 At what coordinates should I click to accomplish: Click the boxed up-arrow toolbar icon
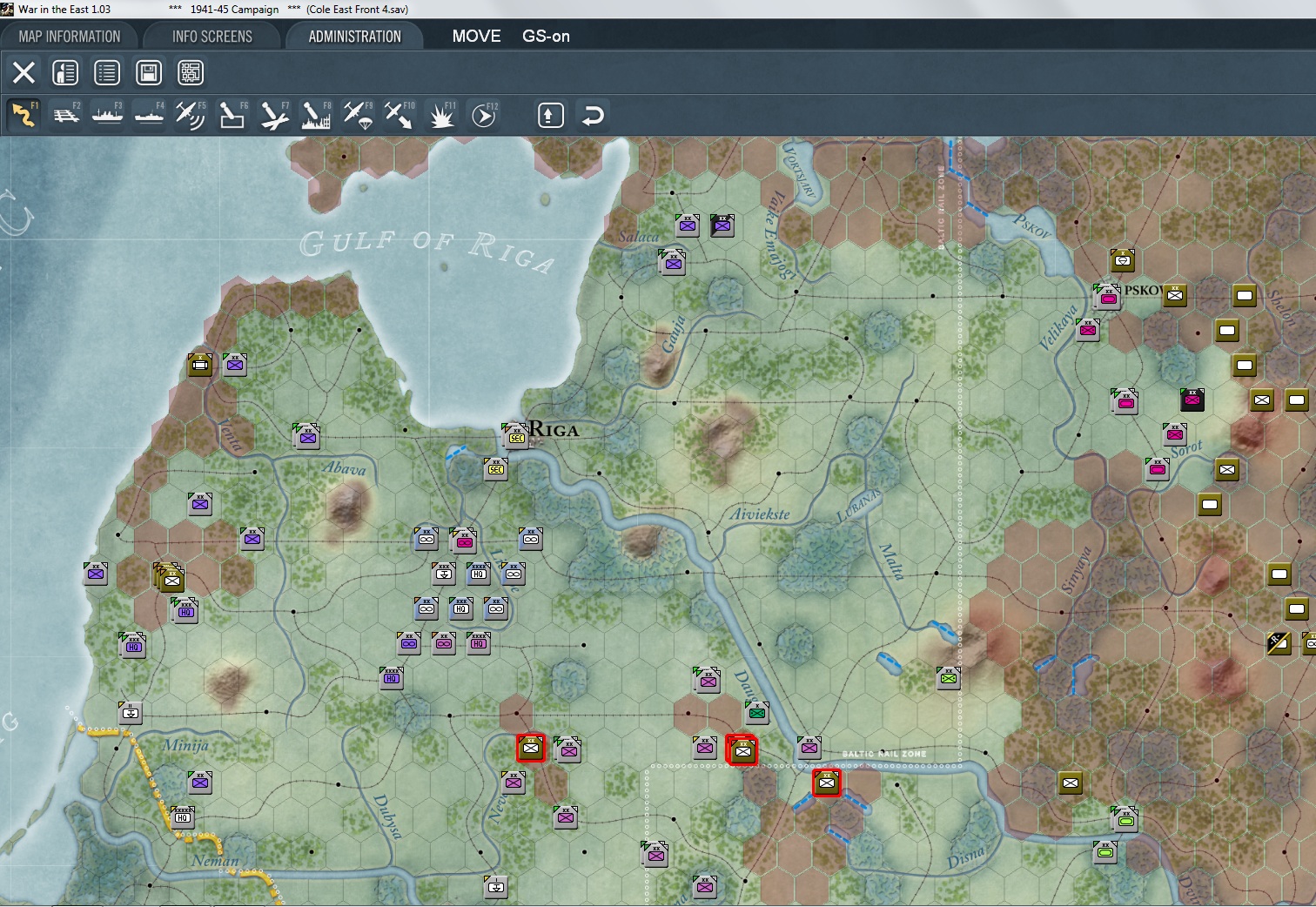551,115
